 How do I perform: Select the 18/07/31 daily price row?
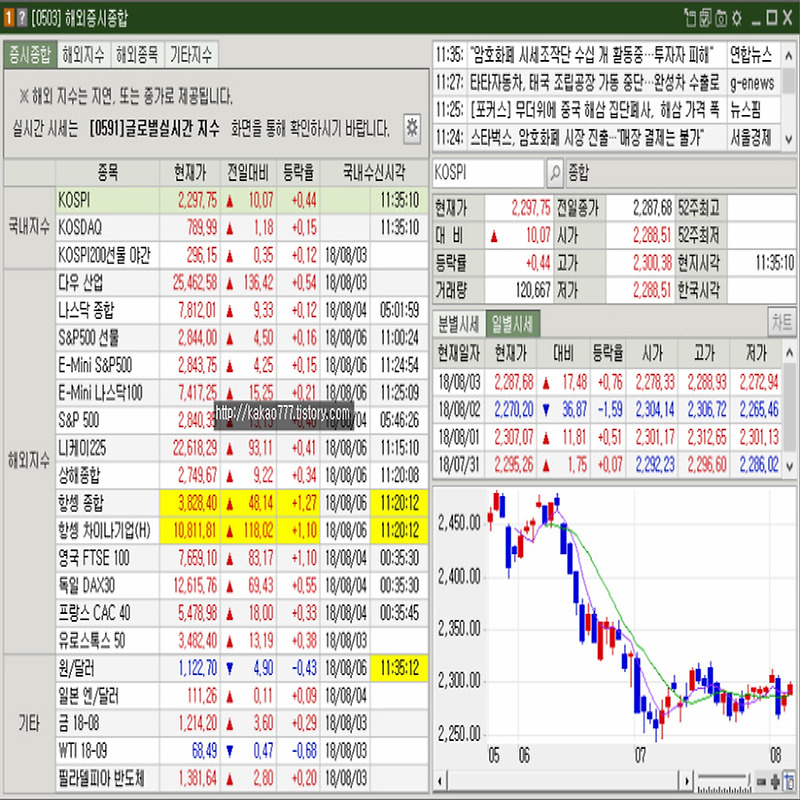coord(607,465)
